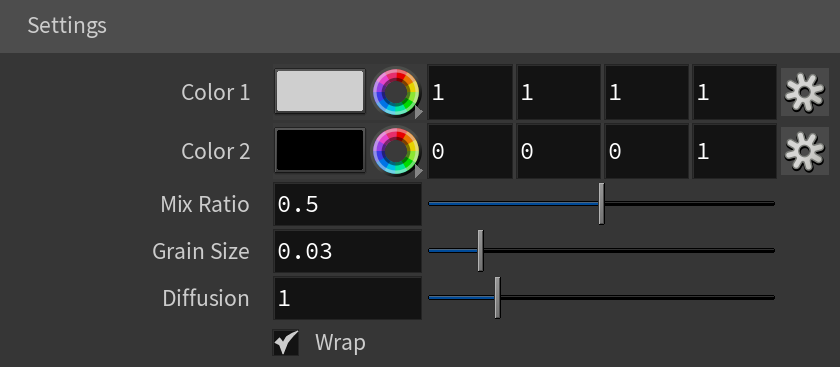Click the Color 2 gear options icon

(x=805, y=151)
